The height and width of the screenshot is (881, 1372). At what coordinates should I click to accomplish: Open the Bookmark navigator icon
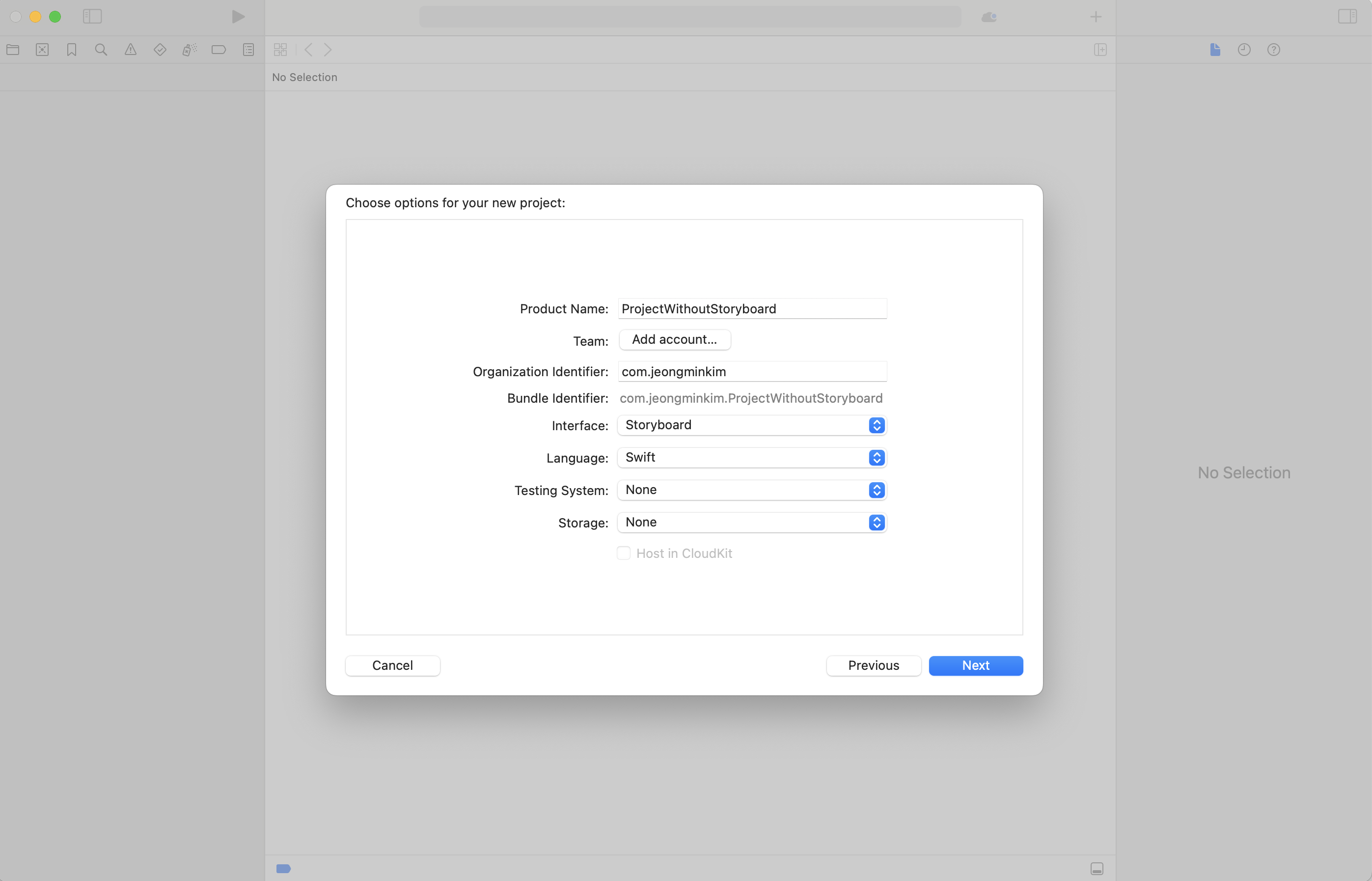pos(72,50)
